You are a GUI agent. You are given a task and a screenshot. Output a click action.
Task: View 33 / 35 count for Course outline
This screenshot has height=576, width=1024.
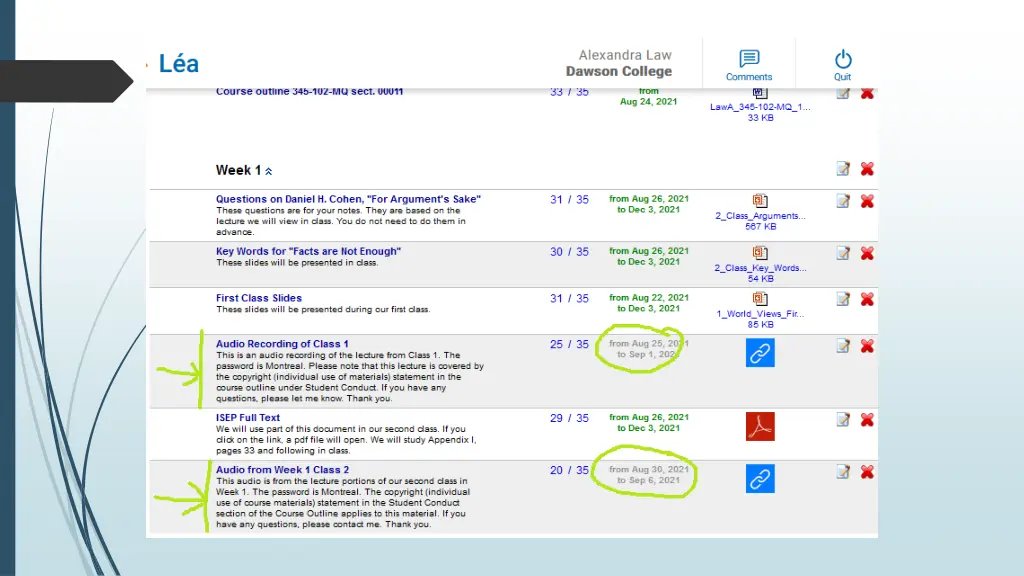569,92
